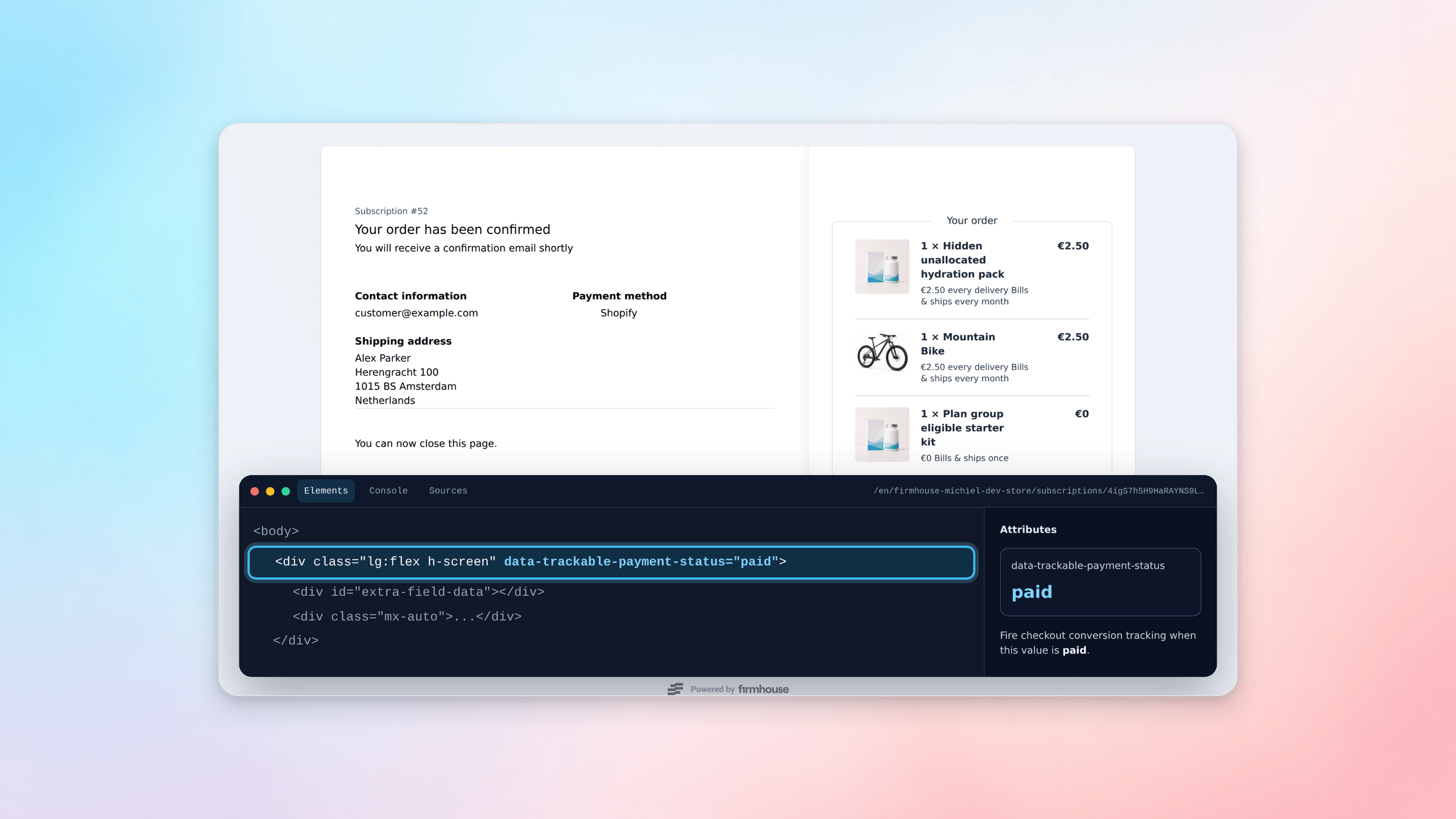
Task: Click the Herengracht 100 address line
Action: coord(396,372)
